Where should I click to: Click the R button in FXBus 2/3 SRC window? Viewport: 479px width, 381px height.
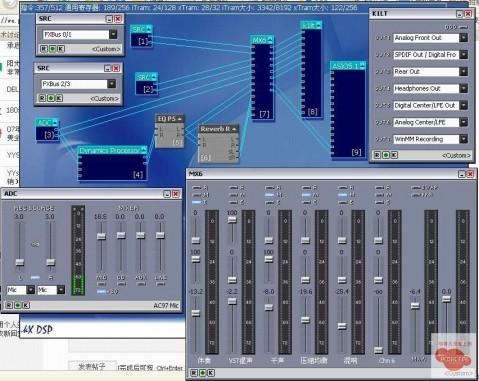pos(42,98)
